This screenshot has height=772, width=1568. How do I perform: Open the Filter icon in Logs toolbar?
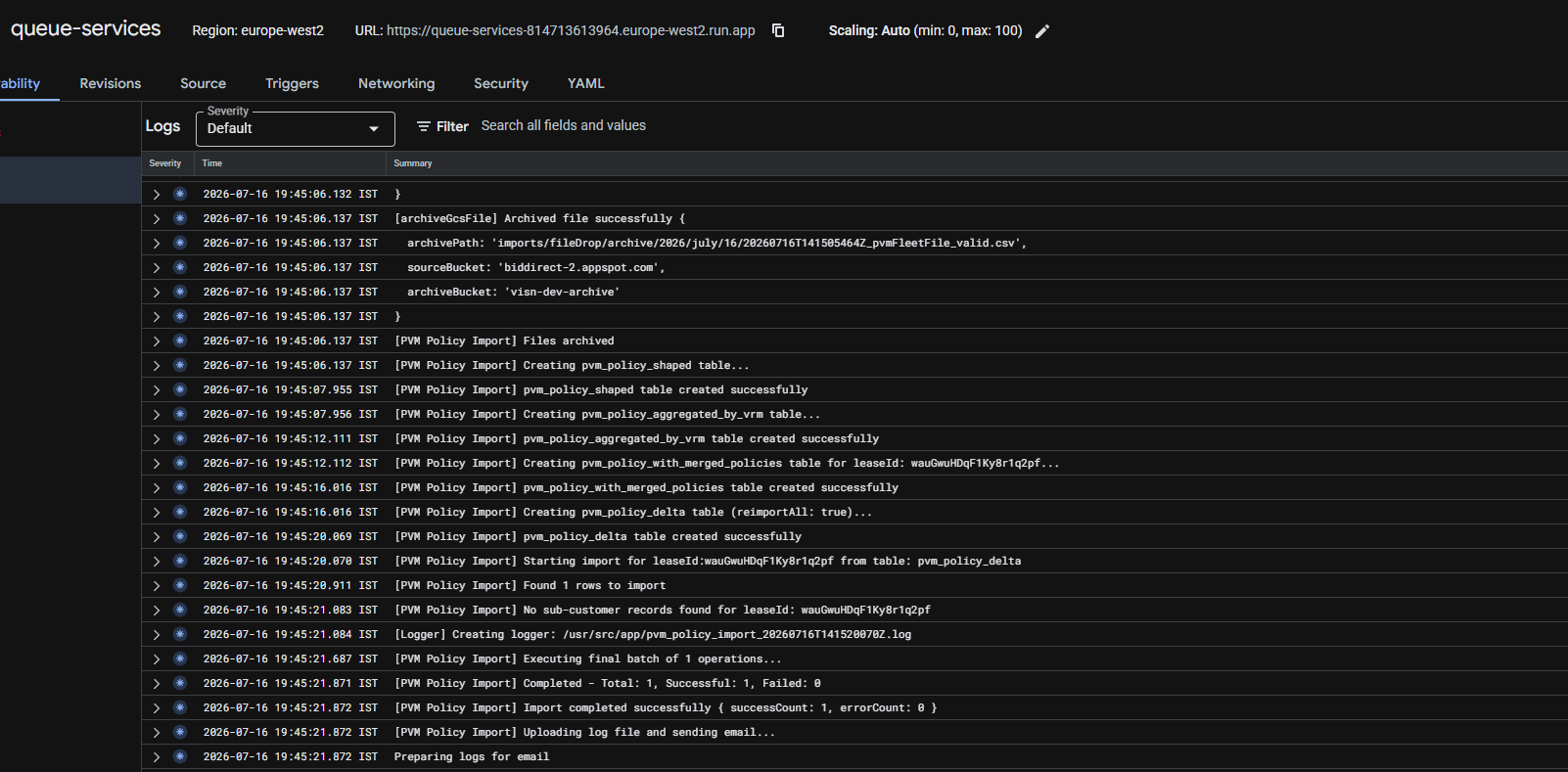(424, 126)
